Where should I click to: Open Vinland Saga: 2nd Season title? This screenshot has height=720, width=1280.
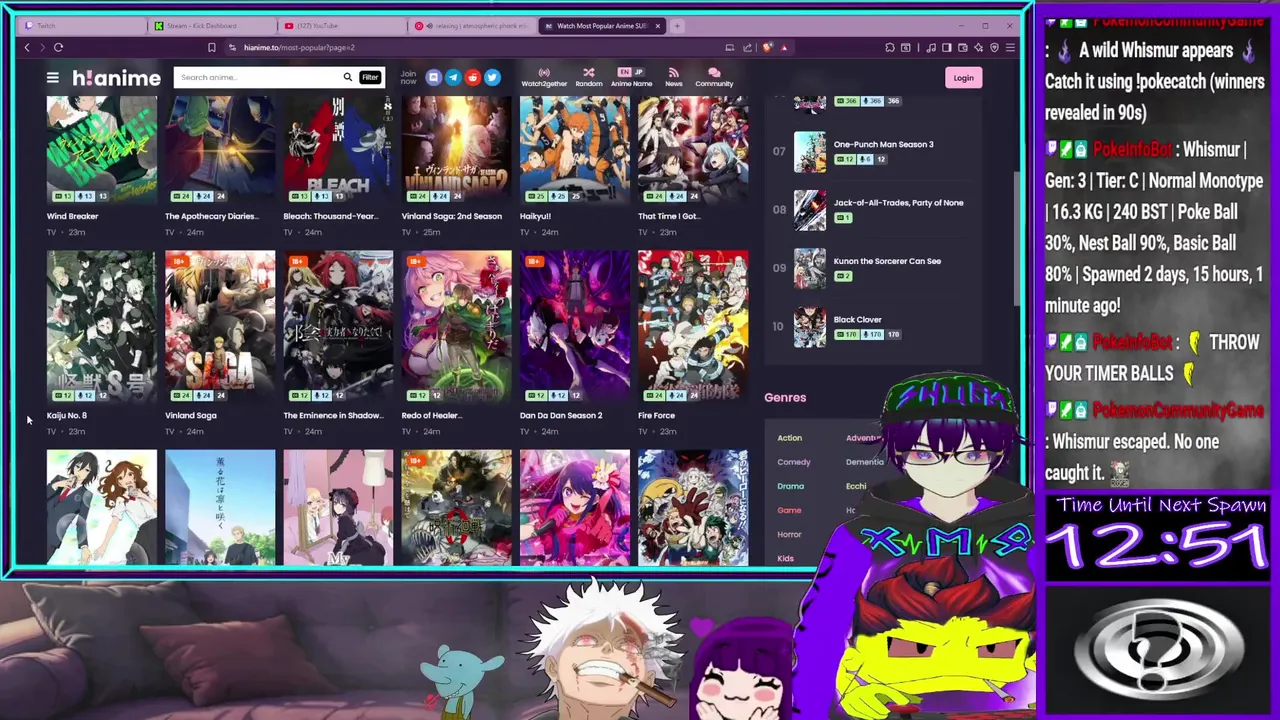tap(451, 216)
